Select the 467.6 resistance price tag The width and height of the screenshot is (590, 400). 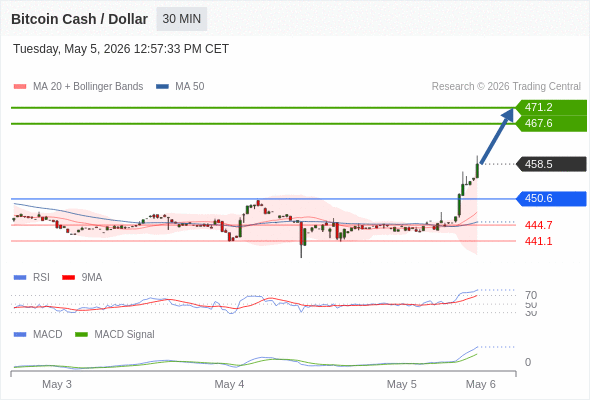551,123
